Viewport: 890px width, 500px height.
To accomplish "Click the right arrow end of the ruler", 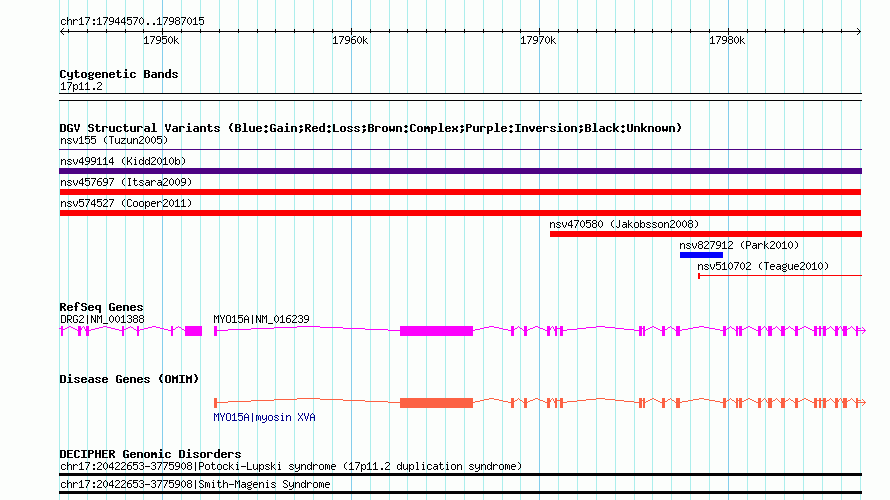I will (859, 32).
